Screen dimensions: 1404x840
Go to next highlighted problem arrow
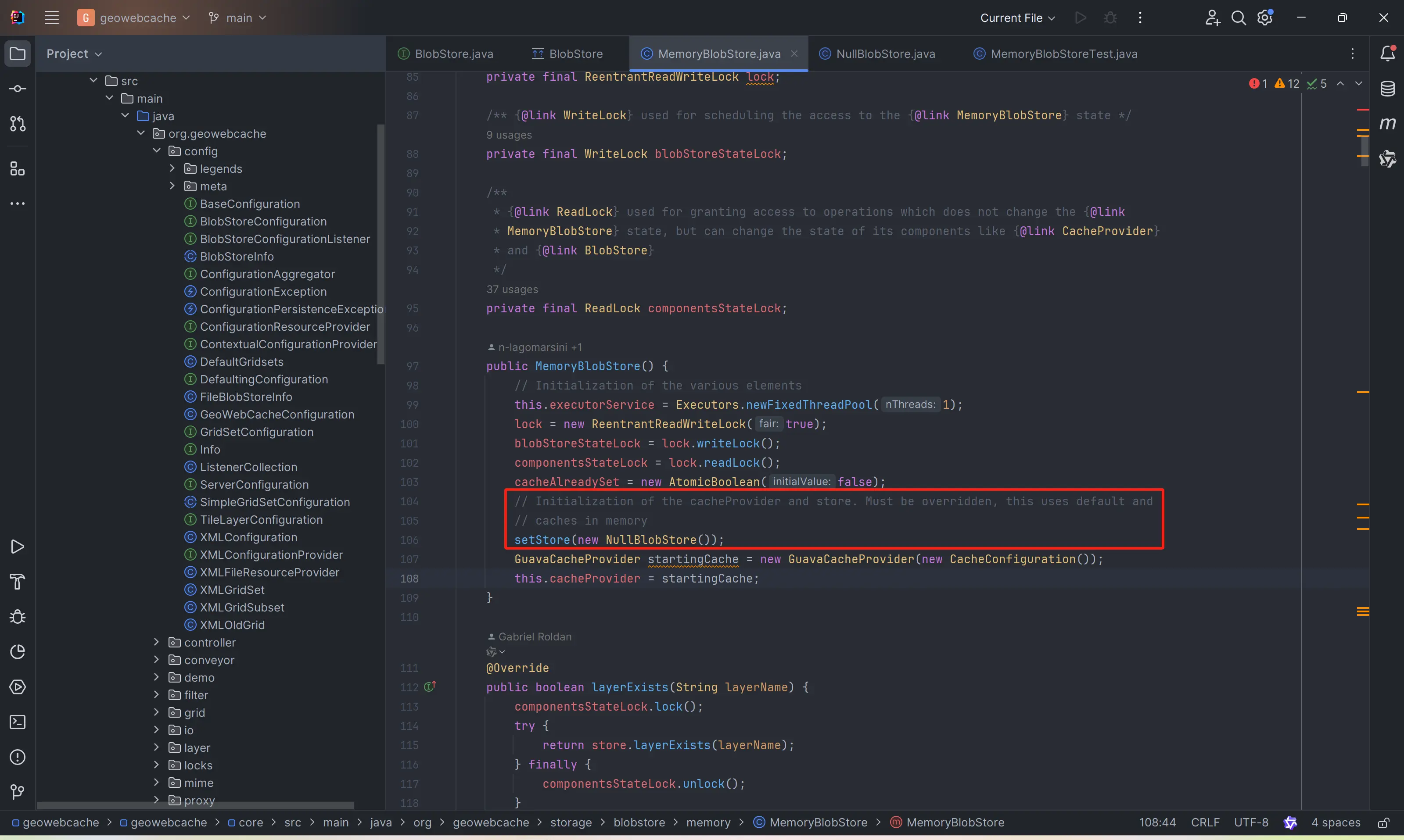point(1359,84)
